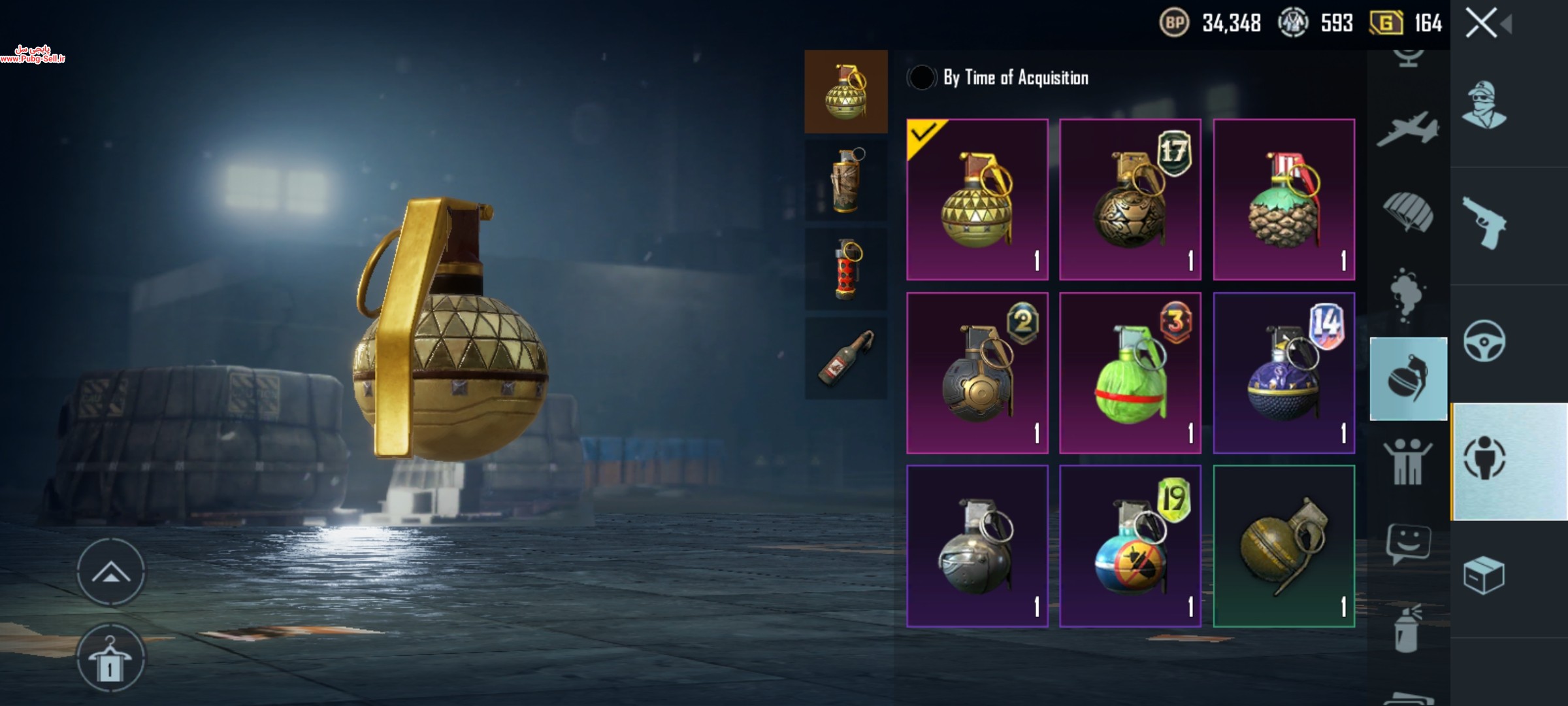Select the pineapple grenade skin

coord(1284,199)
